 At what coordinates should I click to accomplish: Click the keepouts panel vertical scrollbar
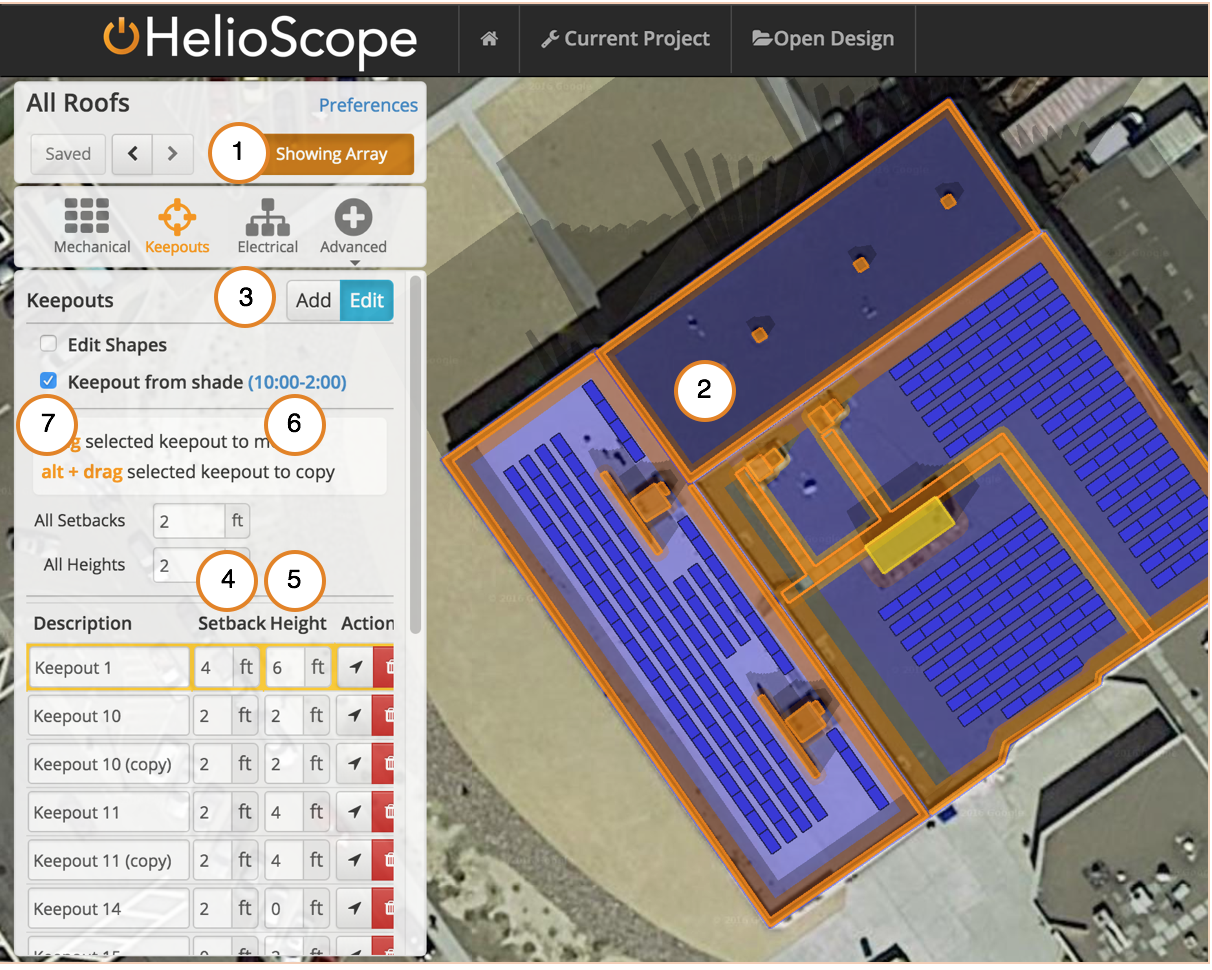[415, 455]
